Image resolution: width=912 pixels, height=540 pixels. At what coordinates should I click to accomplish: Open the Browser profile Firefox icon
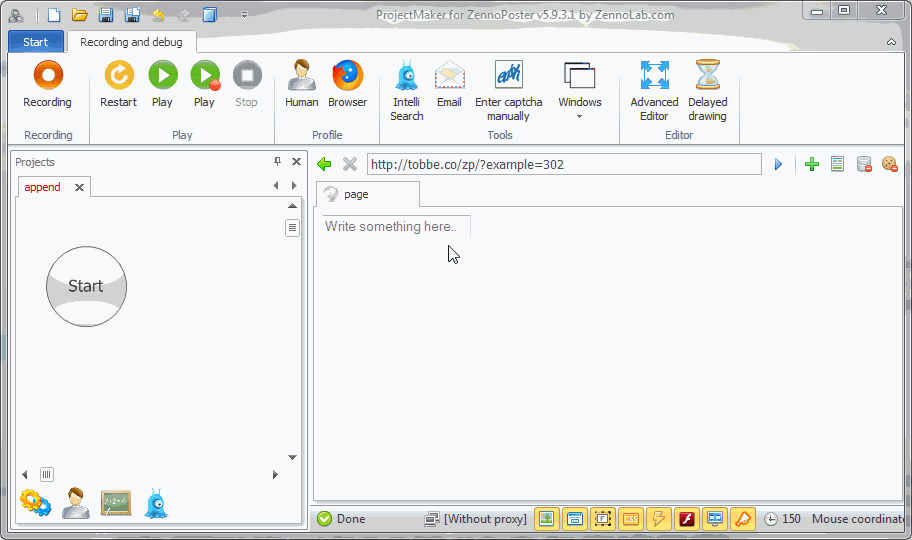point(348,85)
